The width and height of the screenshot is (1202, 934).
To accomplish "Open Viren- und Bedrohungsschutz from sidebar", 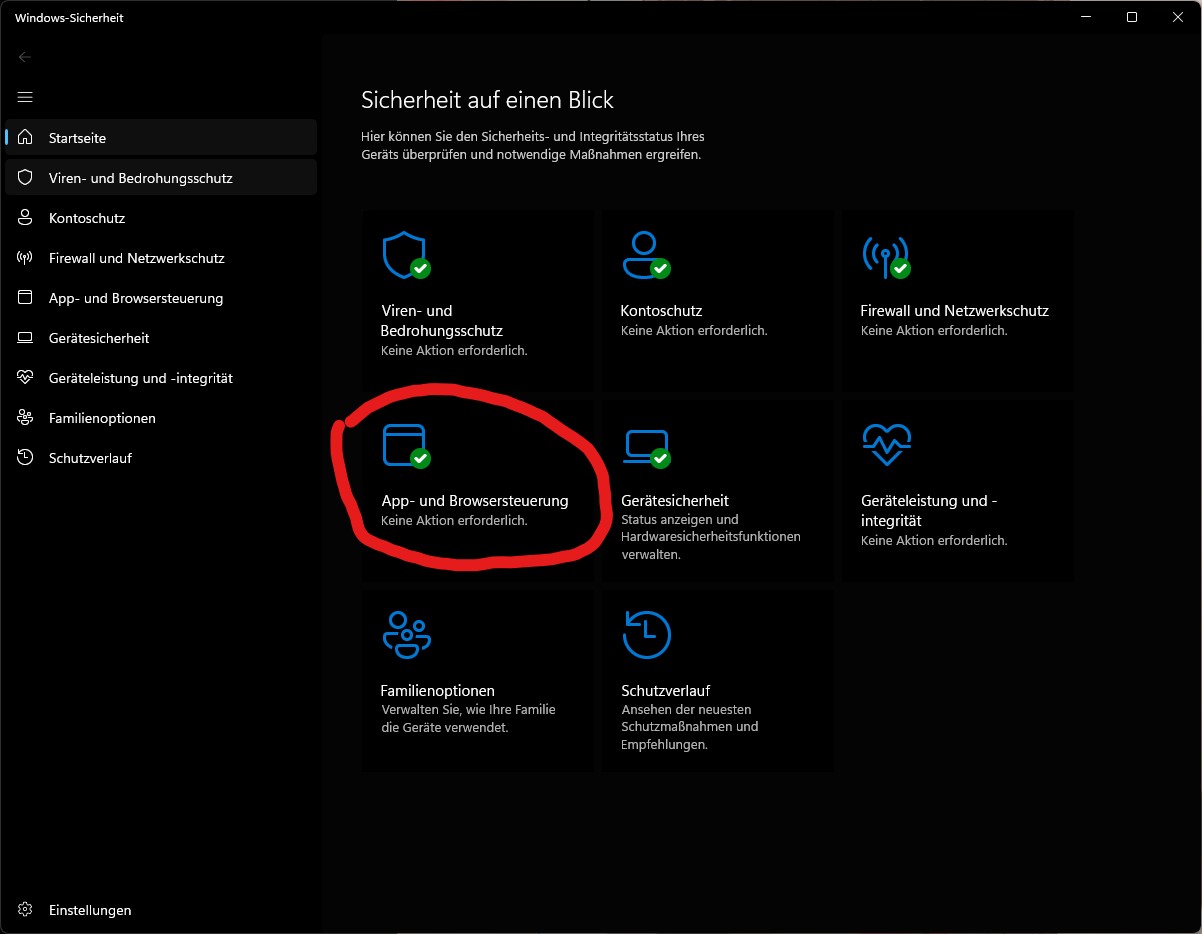I will tap(161, 177).
